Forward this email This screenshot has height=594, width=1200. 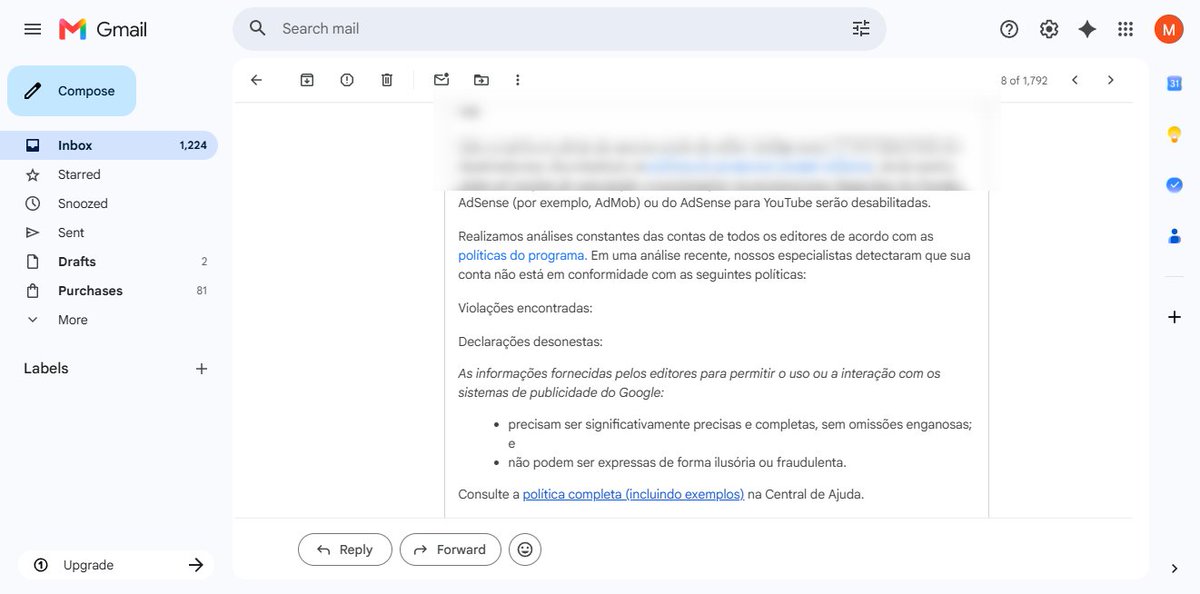[x=450, y=549]
